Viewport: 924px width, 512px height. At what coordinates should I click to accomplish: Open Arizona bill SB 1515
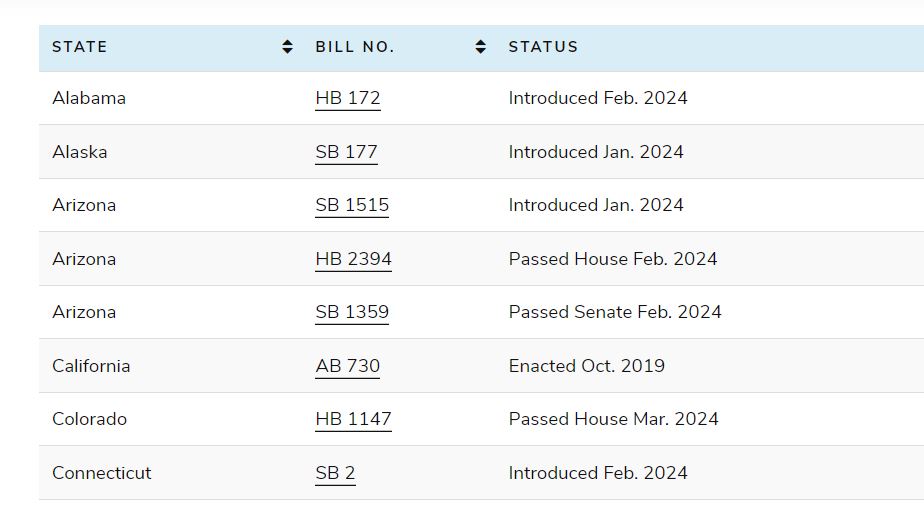(x=352, y=205)
